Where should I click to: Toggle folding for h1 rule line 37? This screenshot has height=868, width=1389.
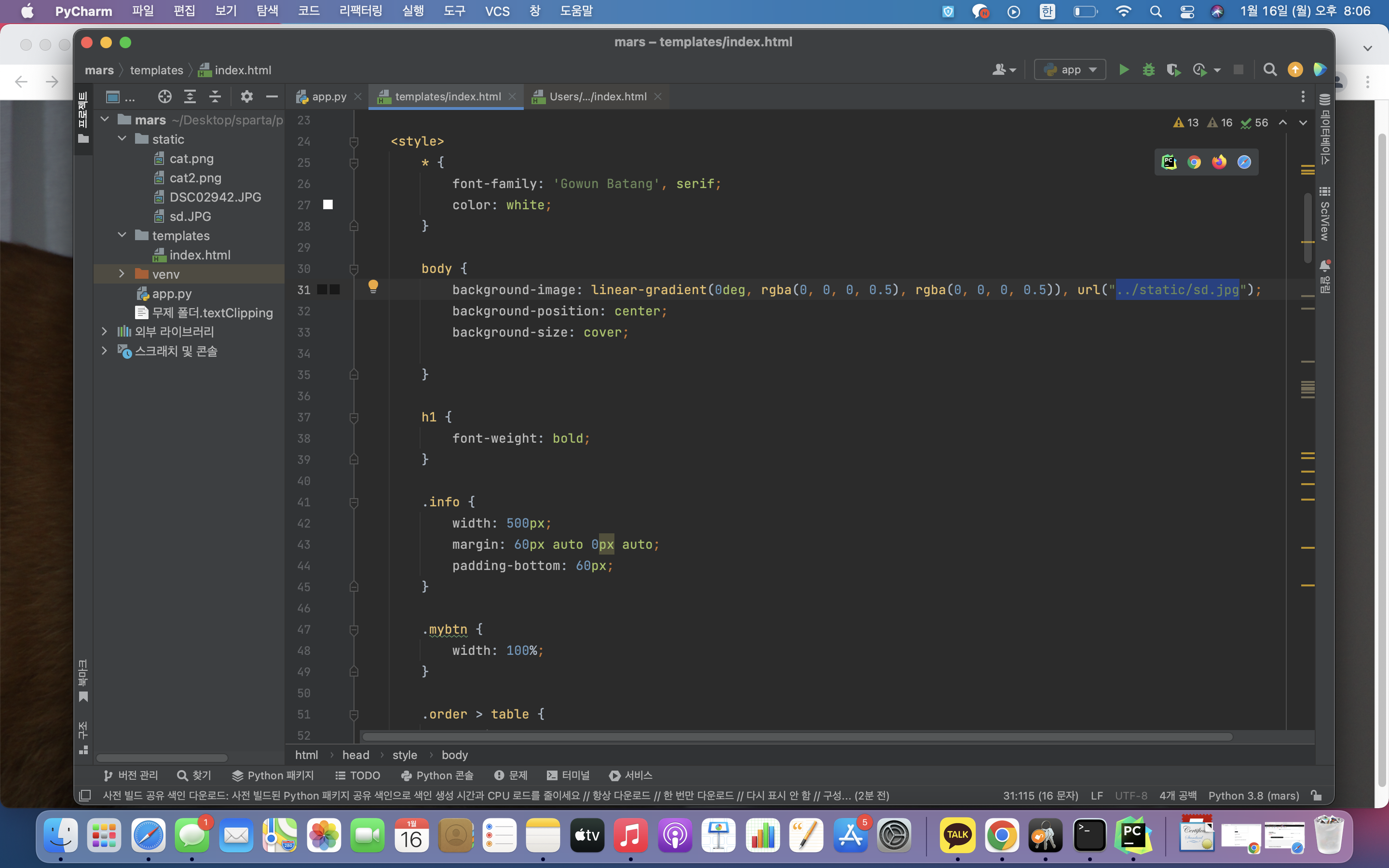tap(354, 417)
